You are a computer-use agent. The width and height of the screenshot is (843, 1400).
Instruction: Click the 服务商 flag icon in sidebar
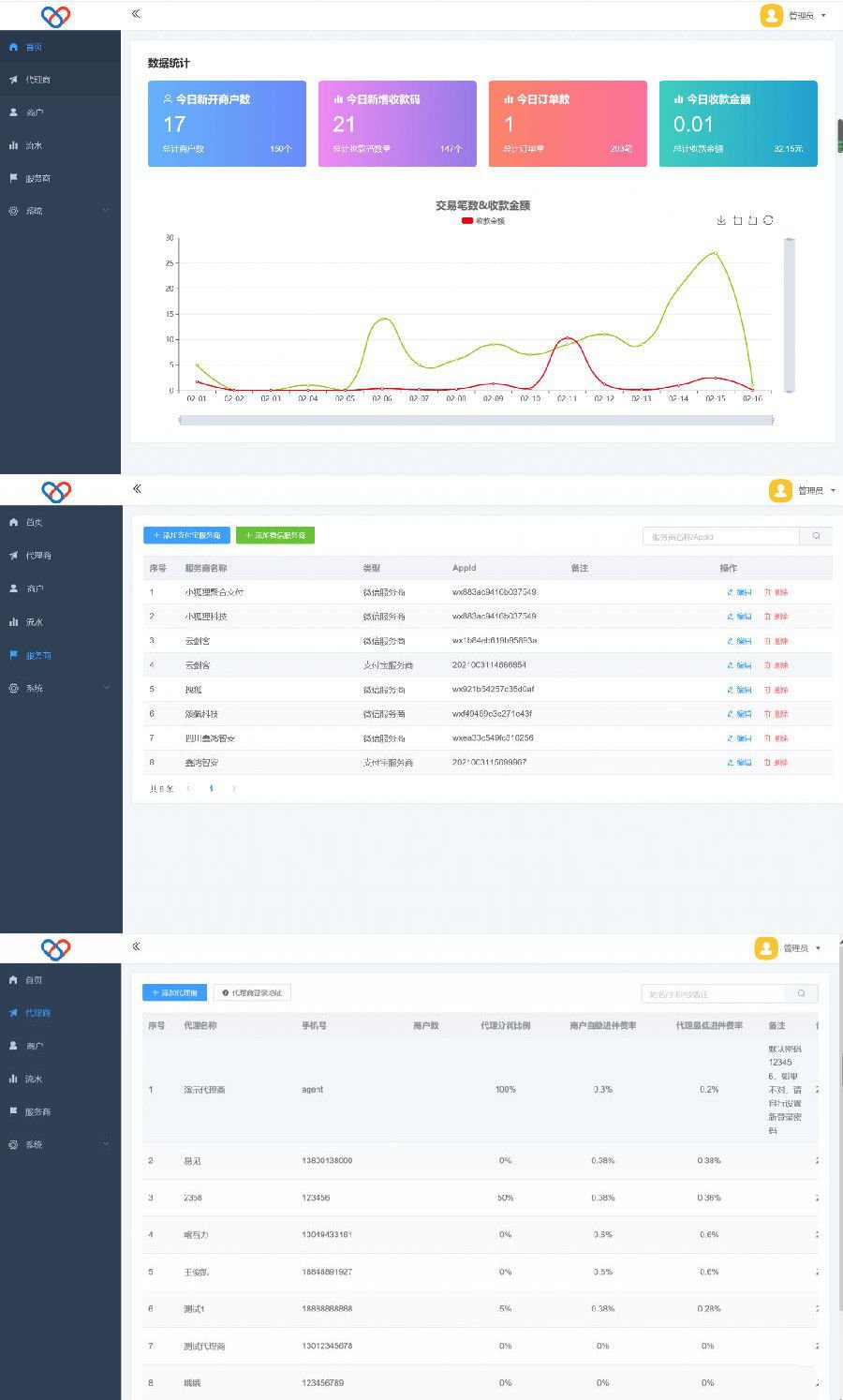coord(13,178)
